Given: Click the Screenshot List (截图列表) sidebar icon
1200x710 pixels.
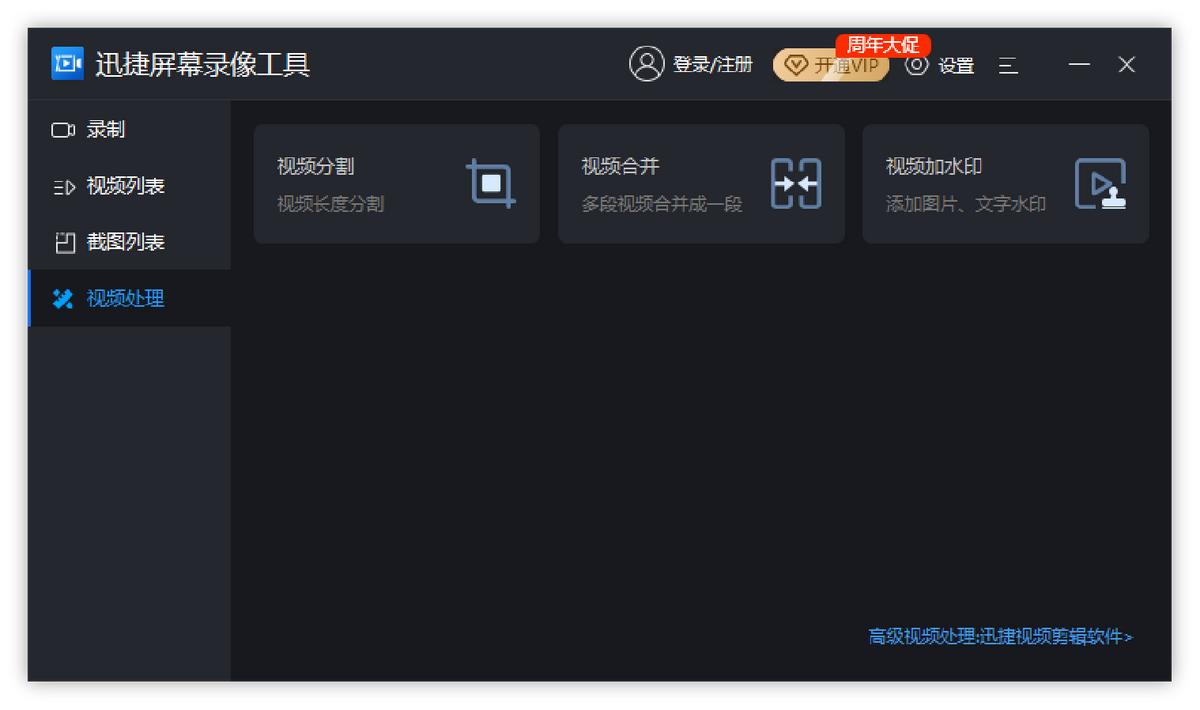Looking at the screenshot, I should pos(62,241).
